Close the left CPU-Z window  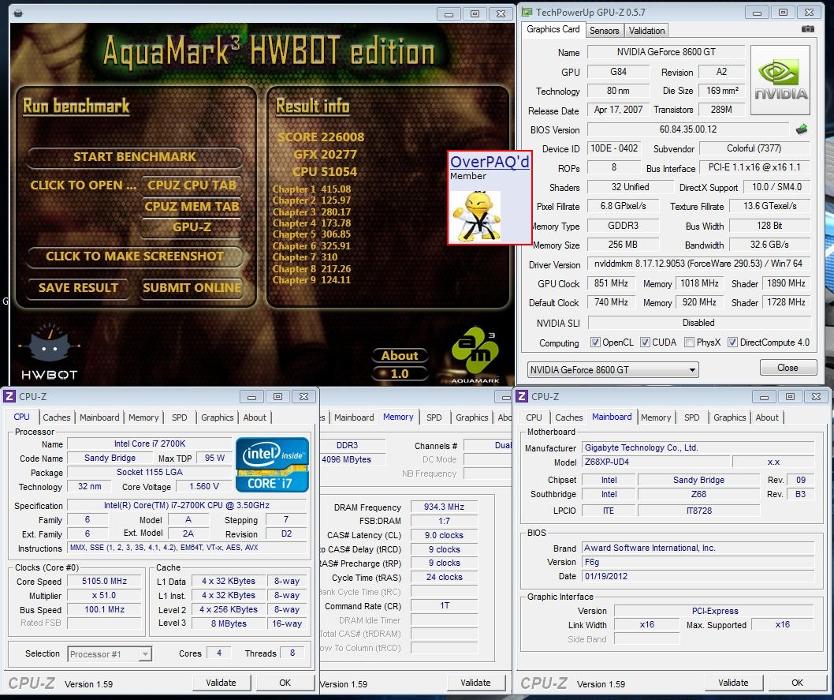click(303, 397)
